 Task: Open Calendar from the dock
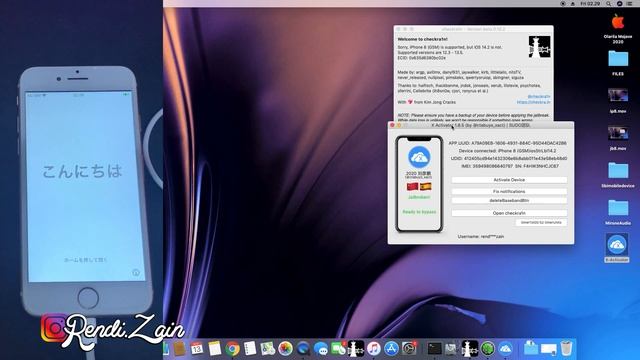(x=197, y=349)
